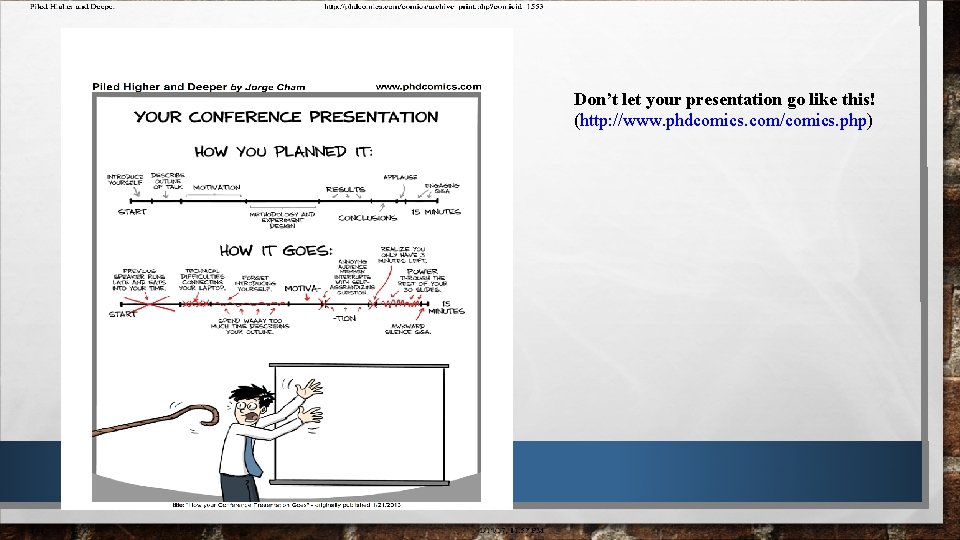Click 'Piled Higher and Deeper by Jorge Cham' heading
This screenshot has width=960, height=540.
(x=198, y=87)
